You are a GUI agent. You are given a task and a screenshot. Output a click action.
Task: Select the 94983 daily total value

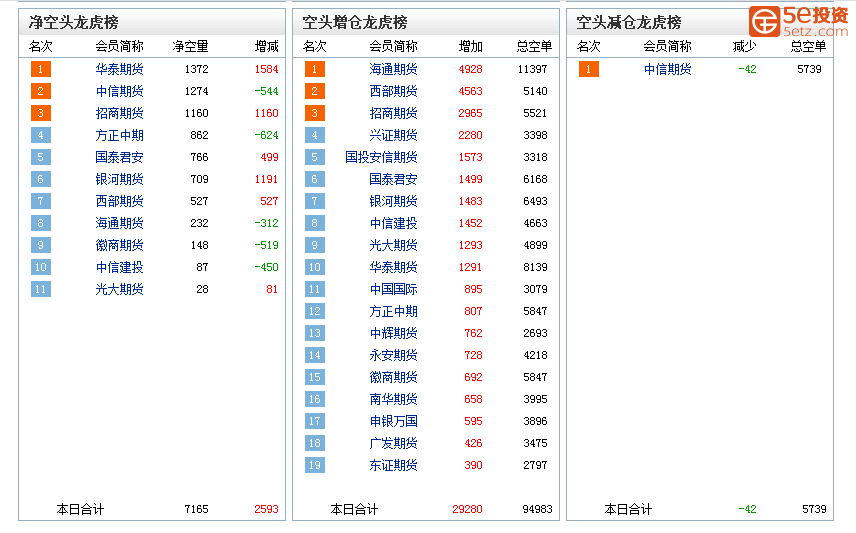(x=537, y=509)
